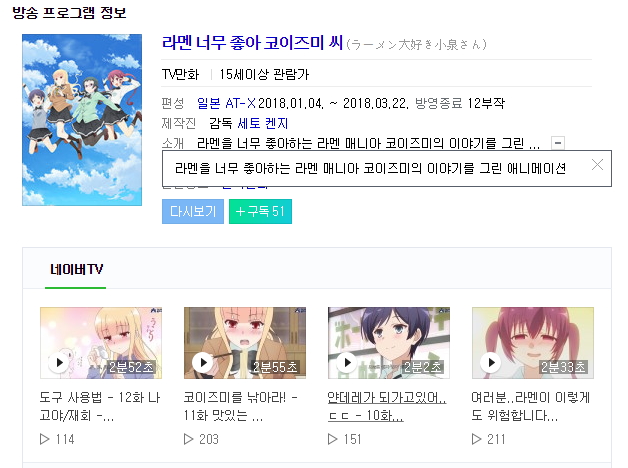Open 코이즈미를 낚아라 11화 video title
628x468 pixels.
(240, 406)
